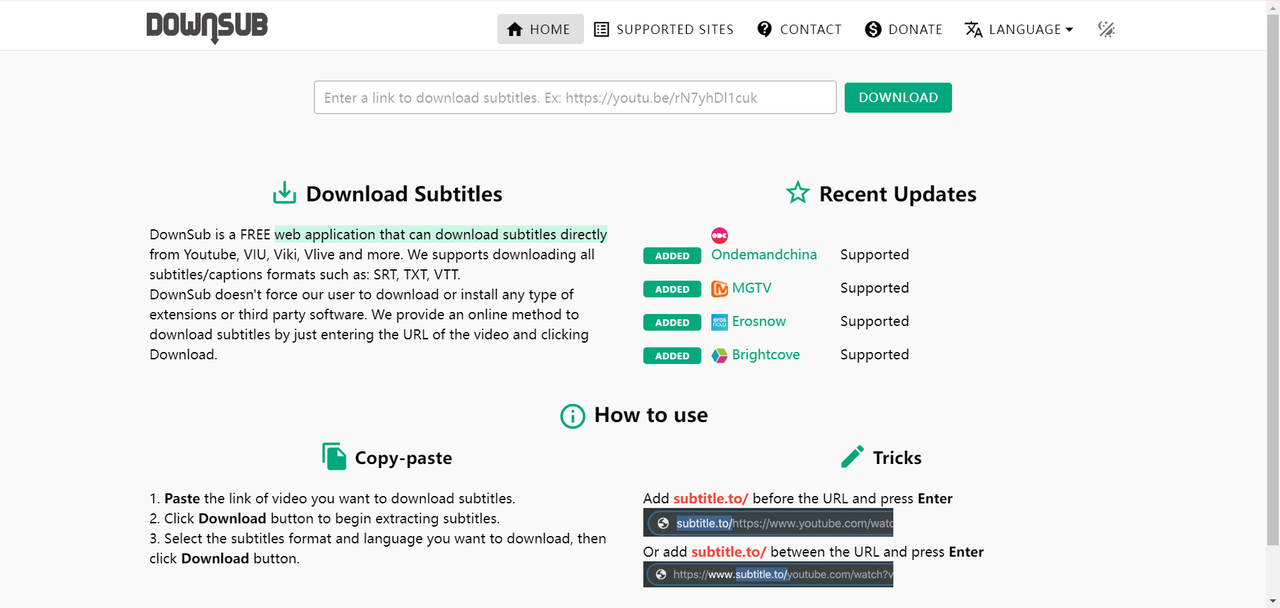Click the Tricks pencil icon

(852, 457)
